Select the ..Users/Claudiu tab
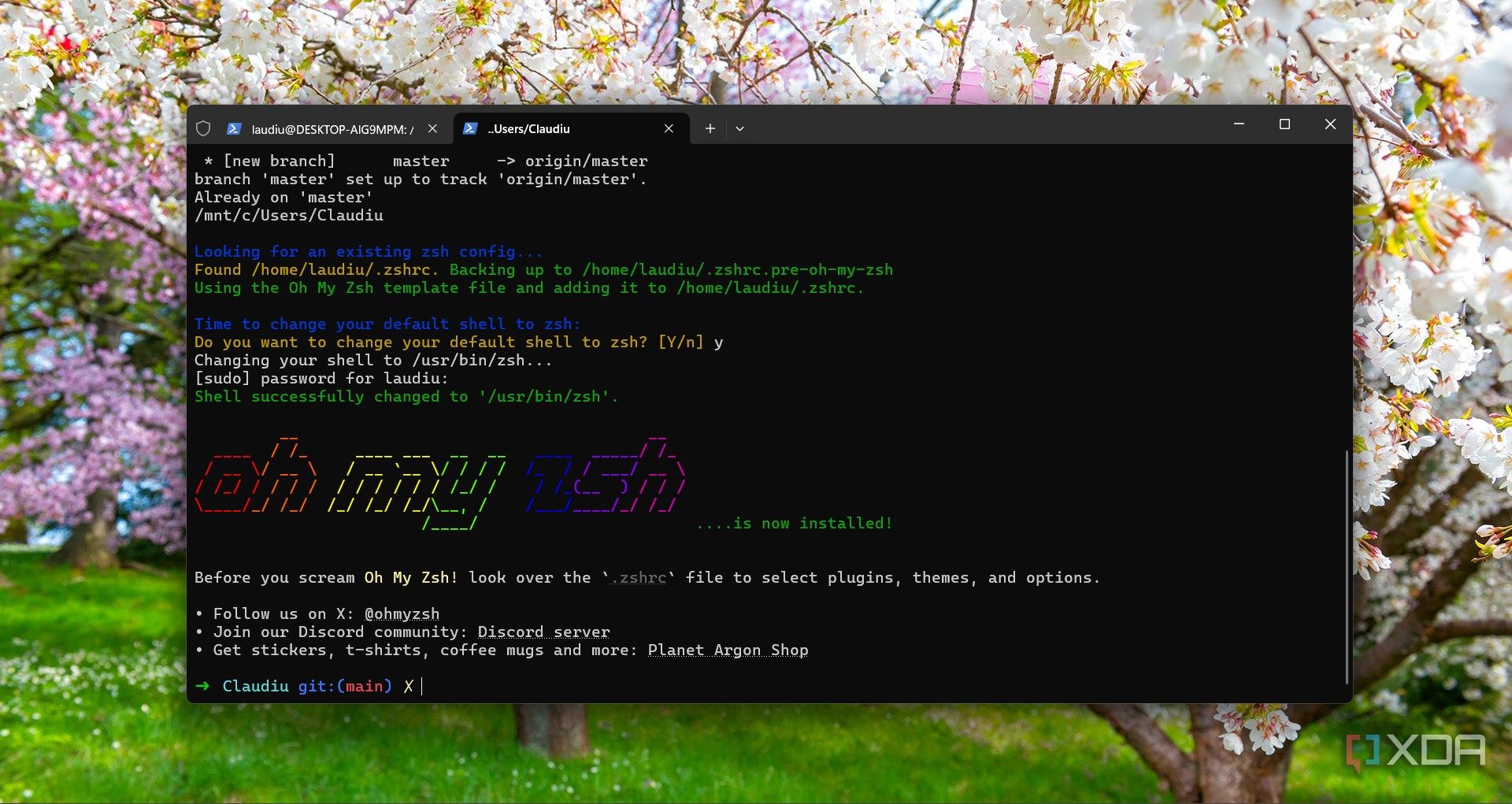 [x=571, y=128]
